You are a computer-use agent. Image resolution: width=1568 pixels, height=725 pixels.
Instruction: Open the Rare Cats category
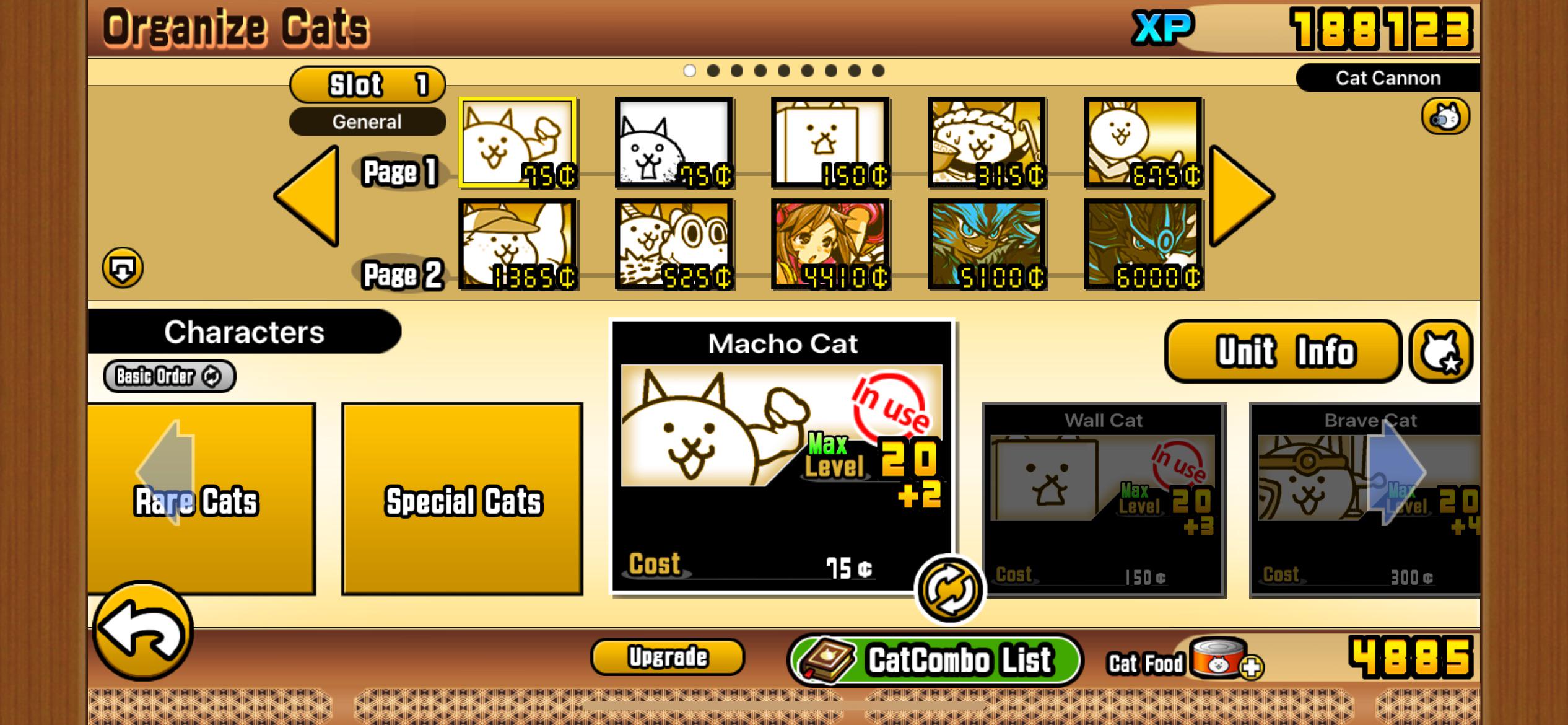201,499
